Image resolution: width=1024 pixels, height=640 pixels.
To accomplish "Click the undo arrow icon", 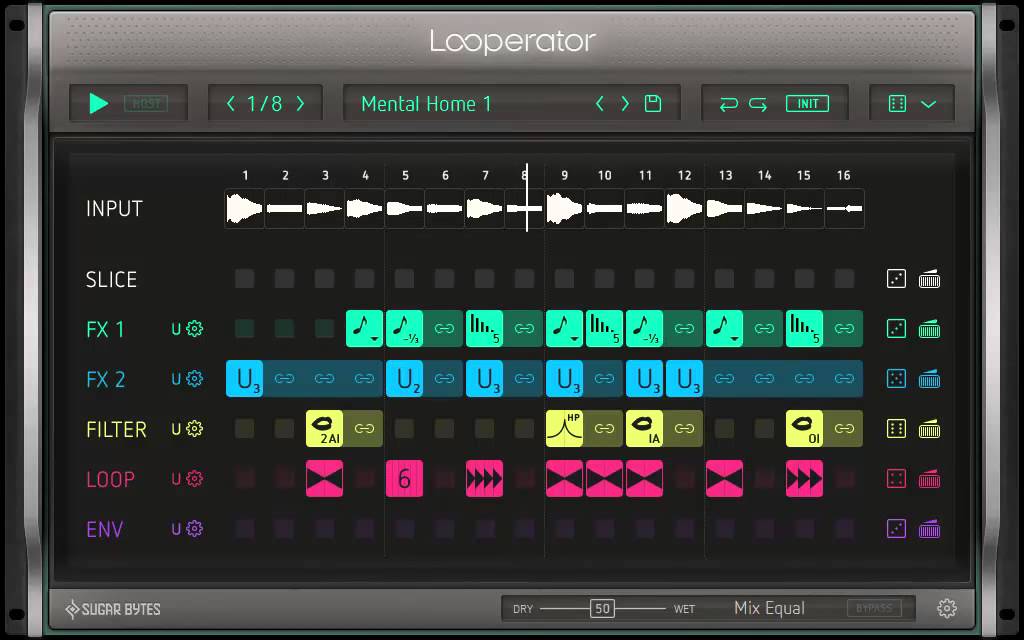I will pyautogui.click(x=729, y=104).
